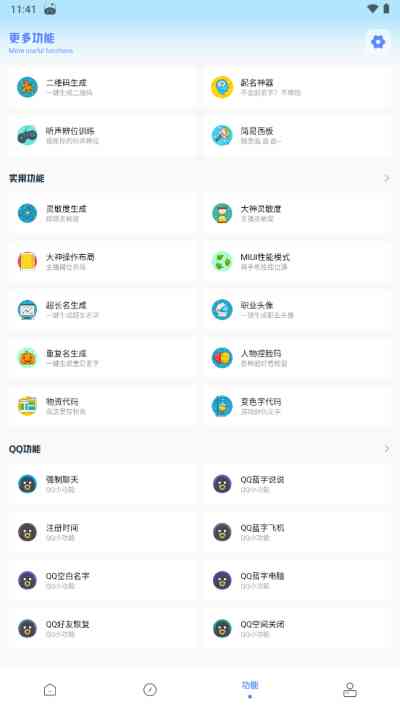Open 超长名生成 long name generator
400x712 pixels.
pos(102,309)
